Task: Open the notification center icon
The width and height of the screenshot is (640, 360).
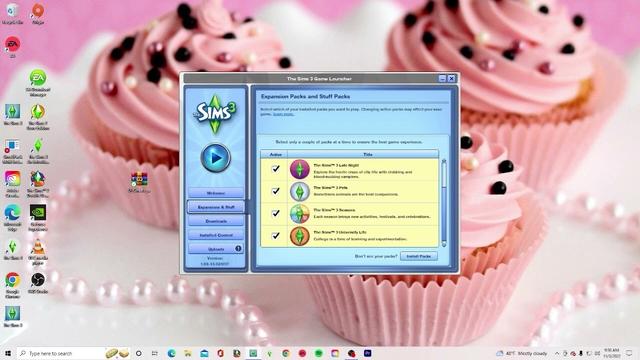Action: 630,353
